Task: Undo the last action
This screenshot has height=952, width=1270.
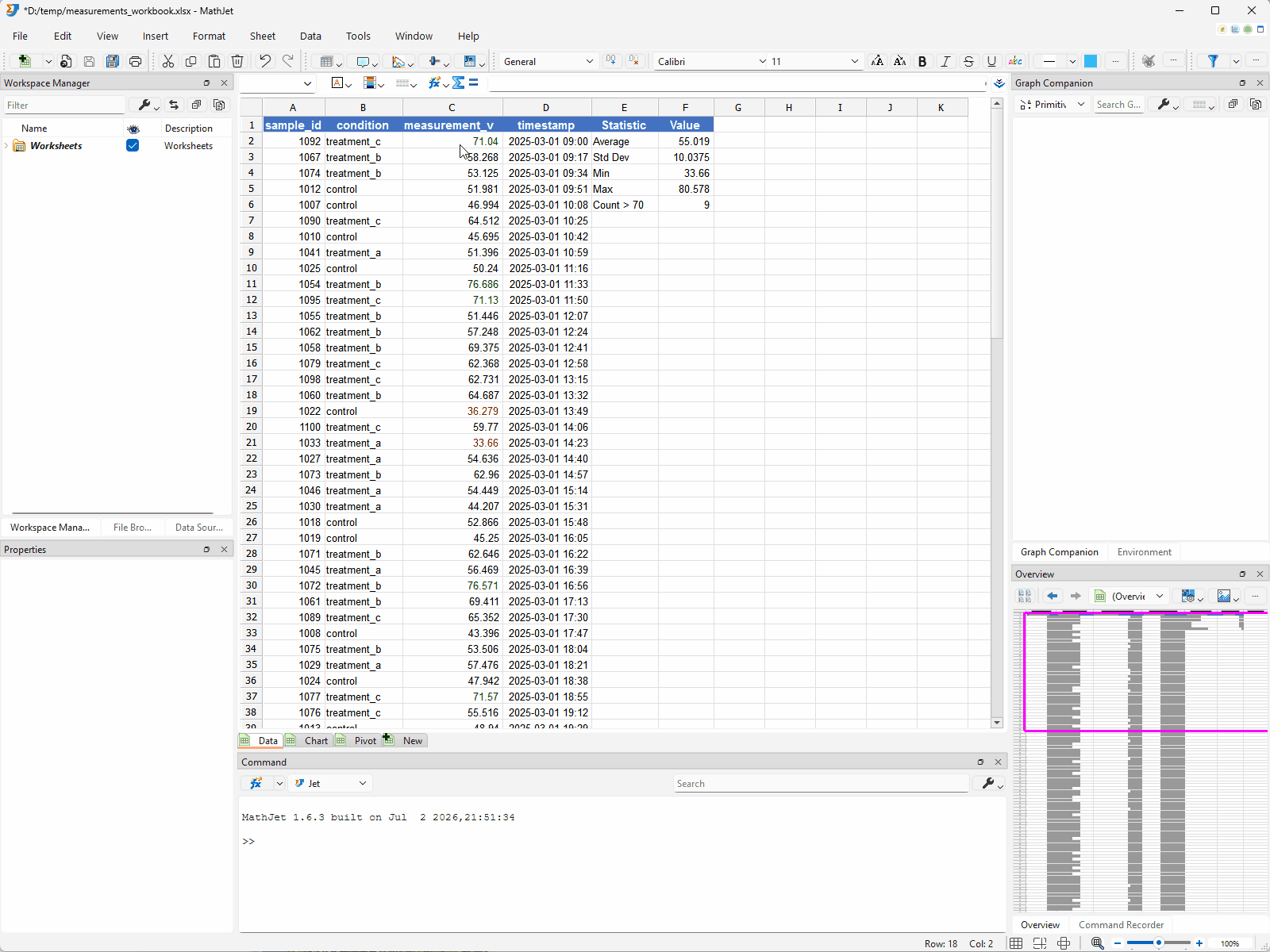Action: click(x=265, y=61)
